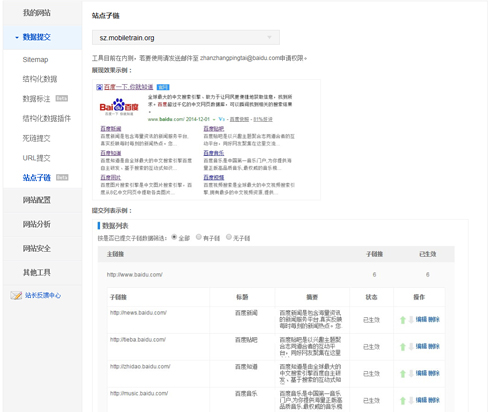Click the 数据列表 section heading
Image resolution: width=490 pixels, height=412 pixels.
115,226
